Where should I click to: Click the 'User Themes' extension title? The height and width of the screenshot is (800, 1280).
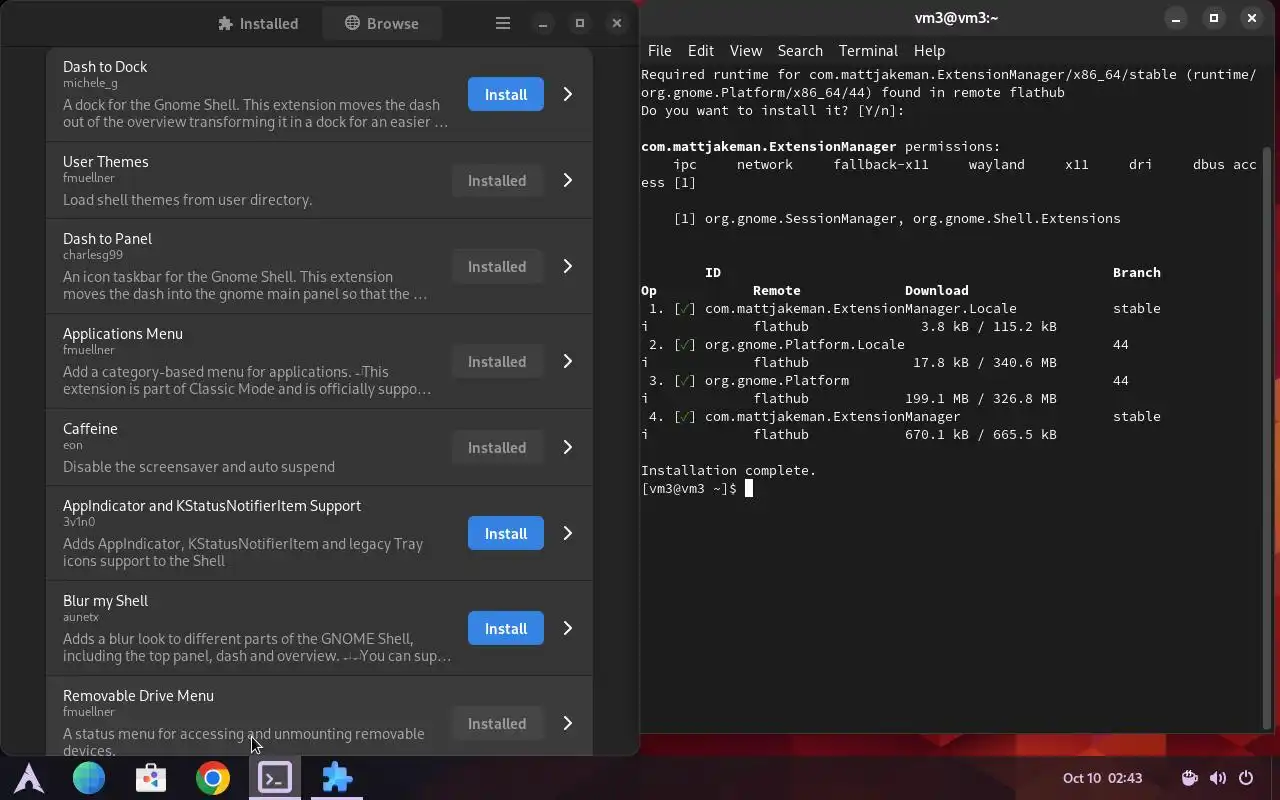tap(106, 162)
